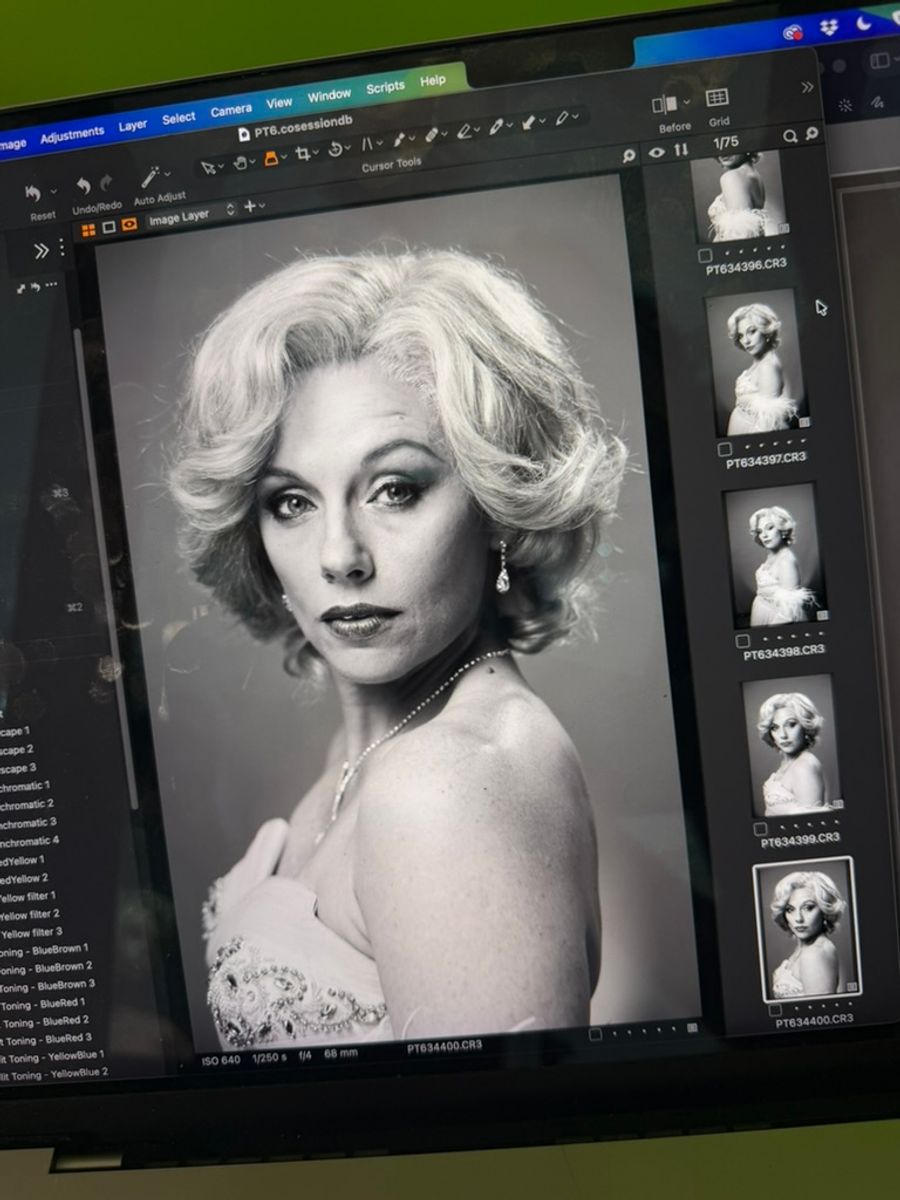This screenshot has width=900, height=1200.
Task: Switch viewer to multi-view grid mode
Action: point(88,230)
